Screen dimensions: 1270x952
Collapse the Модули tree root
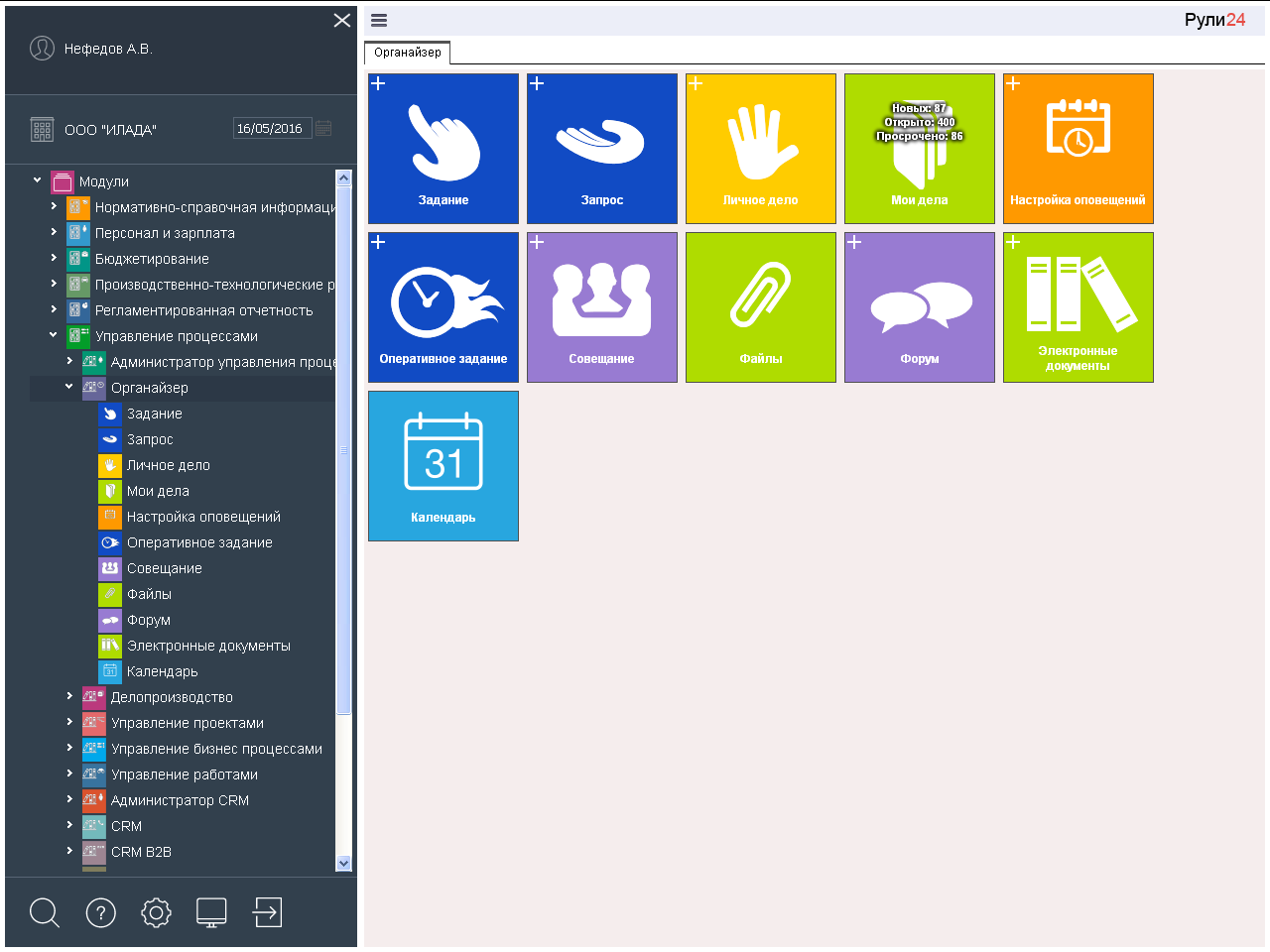tap(38, 180)
